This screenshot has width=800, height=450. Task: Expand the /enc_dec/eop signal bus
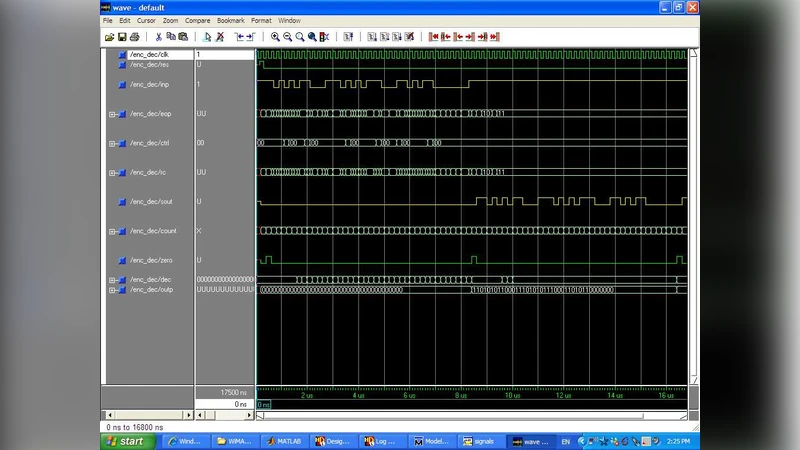click(112, 114)
